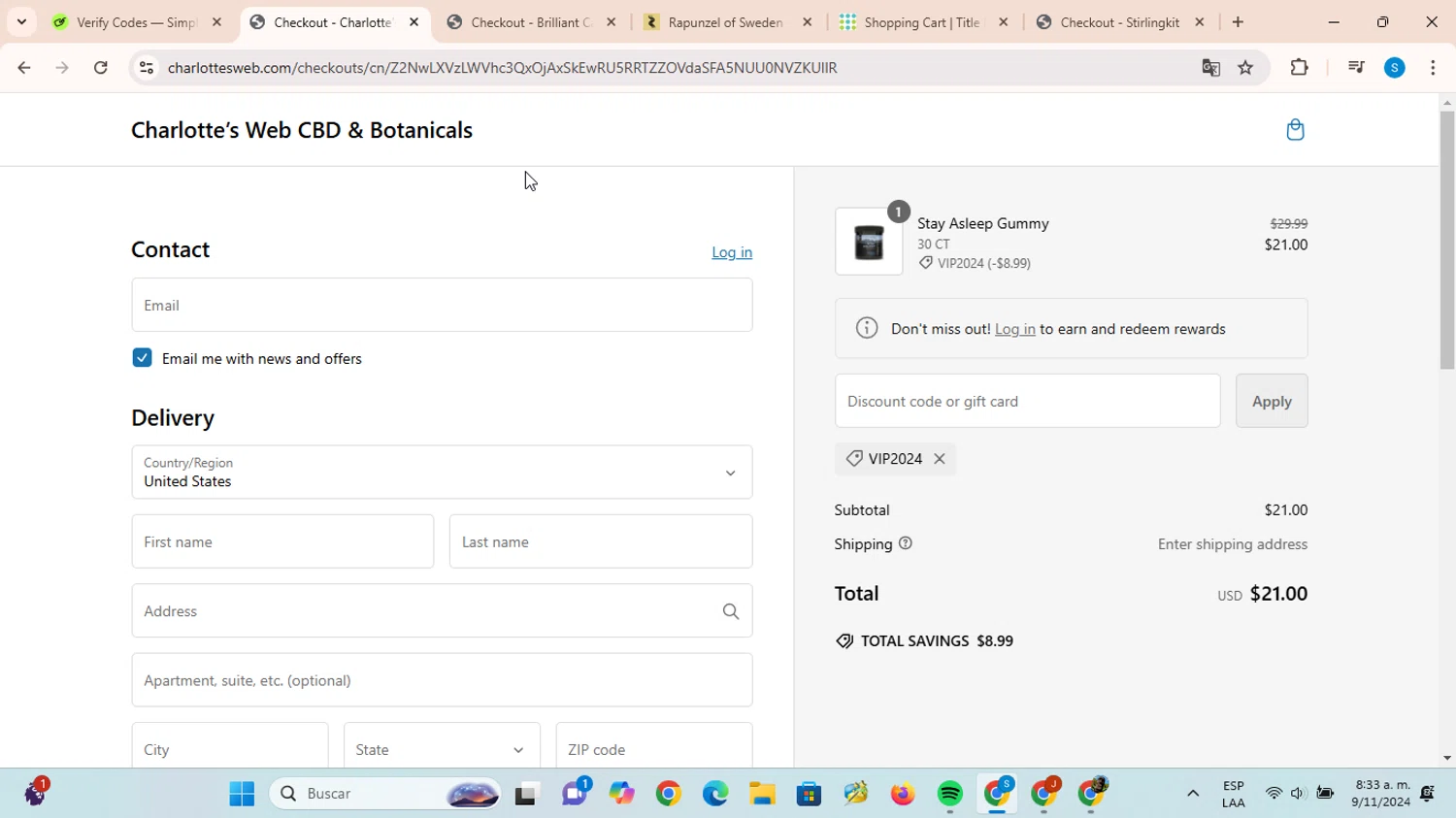Click the address search magnifier icon
Viewport: 1456px width, 818px height.
(x=731, y=611)
